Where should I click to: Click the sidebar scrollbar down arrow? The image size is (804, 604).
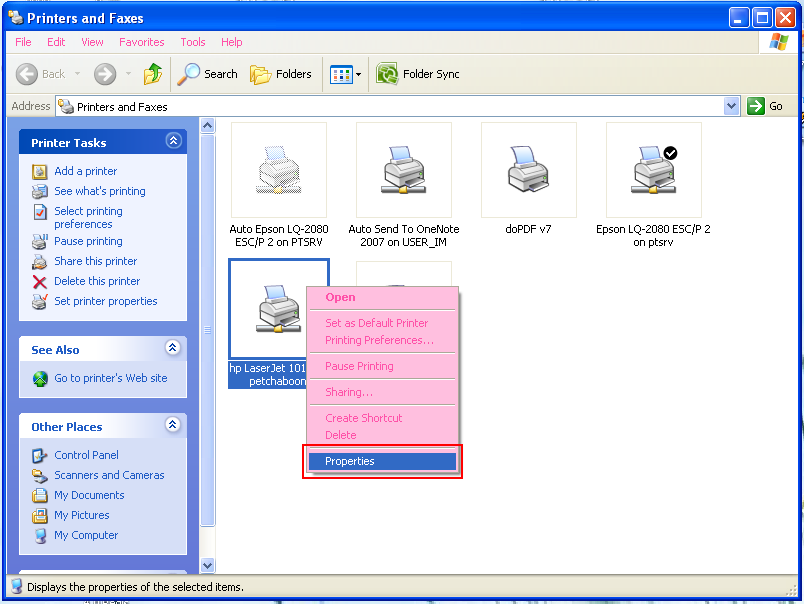(x=208, y=565)
